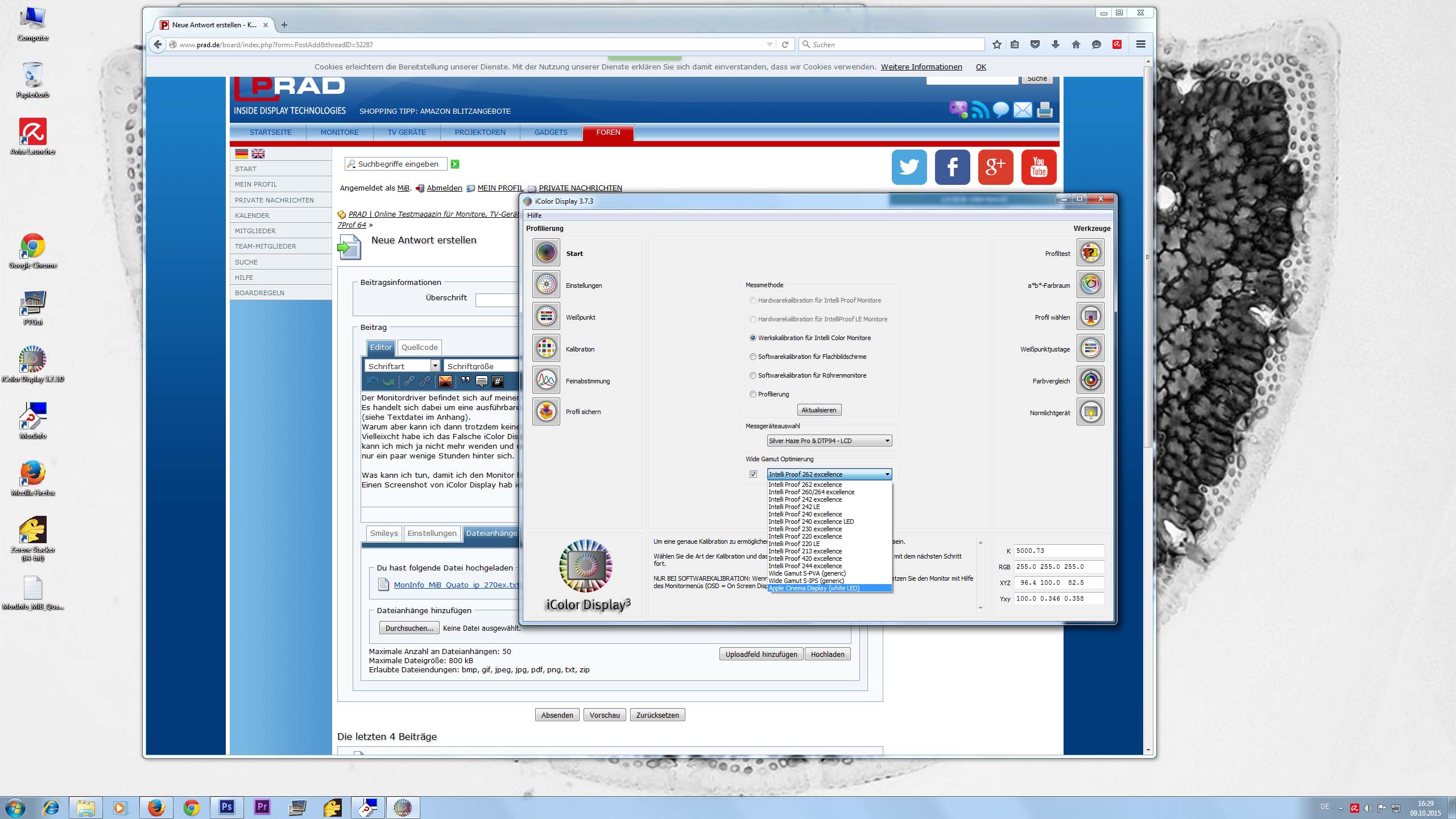
Task: Click the Absenden button
Action: 557,715
